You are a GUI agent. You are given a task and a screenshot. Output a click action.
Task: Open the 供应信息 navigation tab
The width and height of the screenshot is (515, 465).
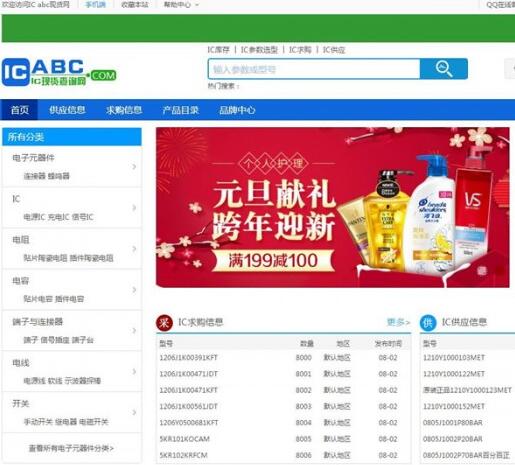coord(67,110)
